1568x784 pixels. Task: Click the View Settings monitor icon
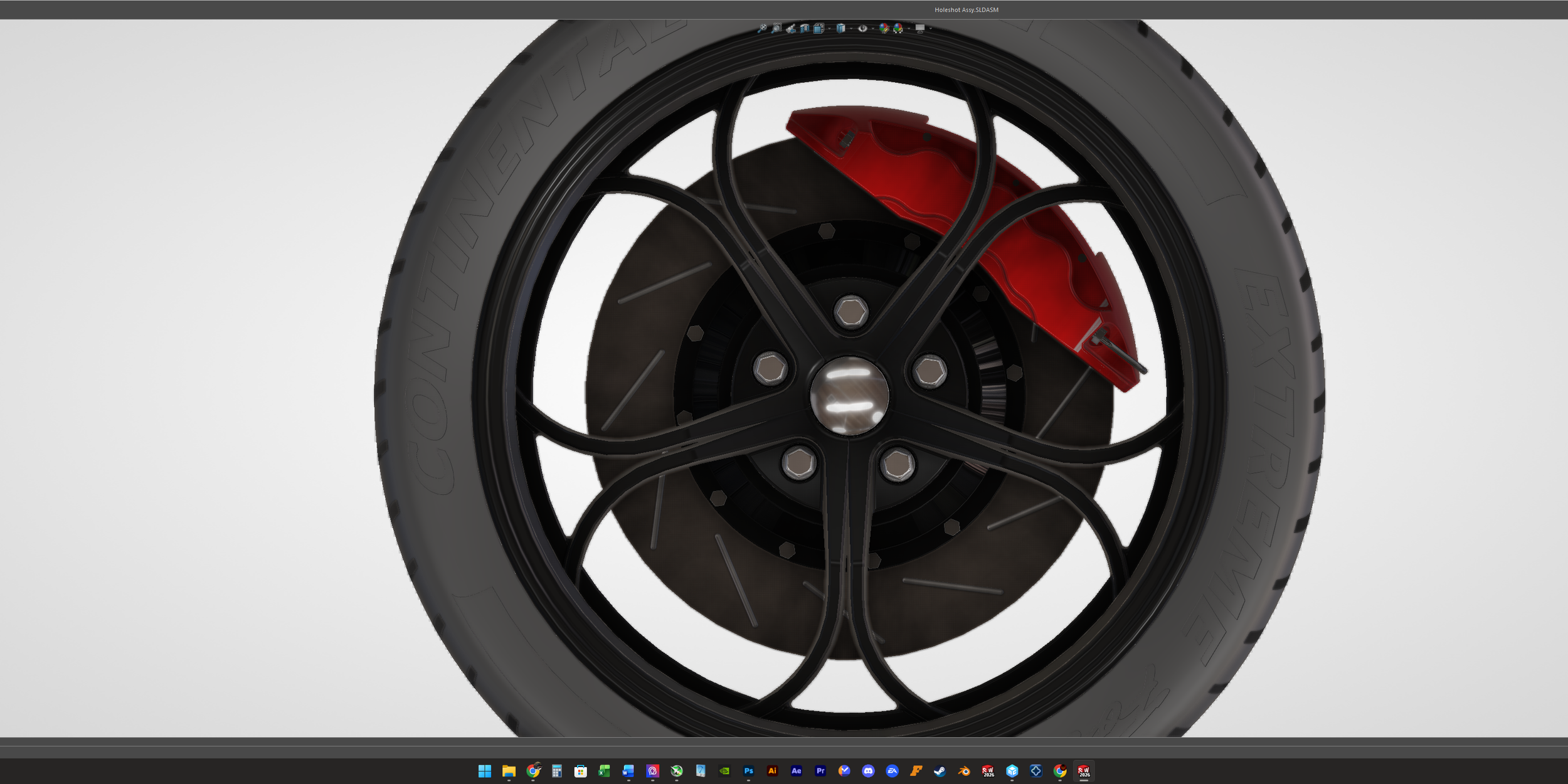point(920,28)
